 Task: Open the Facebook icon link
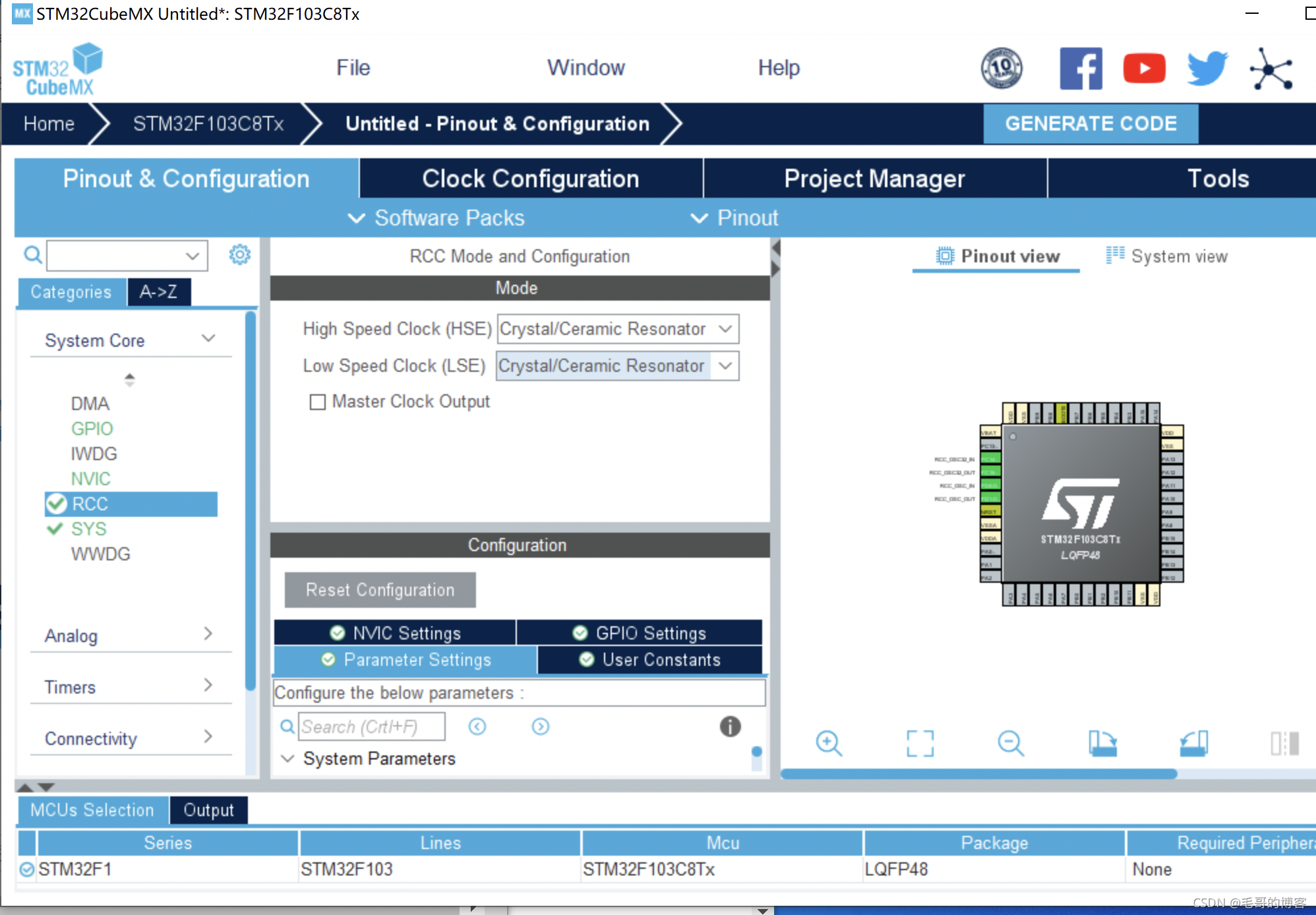[1080, 68]
